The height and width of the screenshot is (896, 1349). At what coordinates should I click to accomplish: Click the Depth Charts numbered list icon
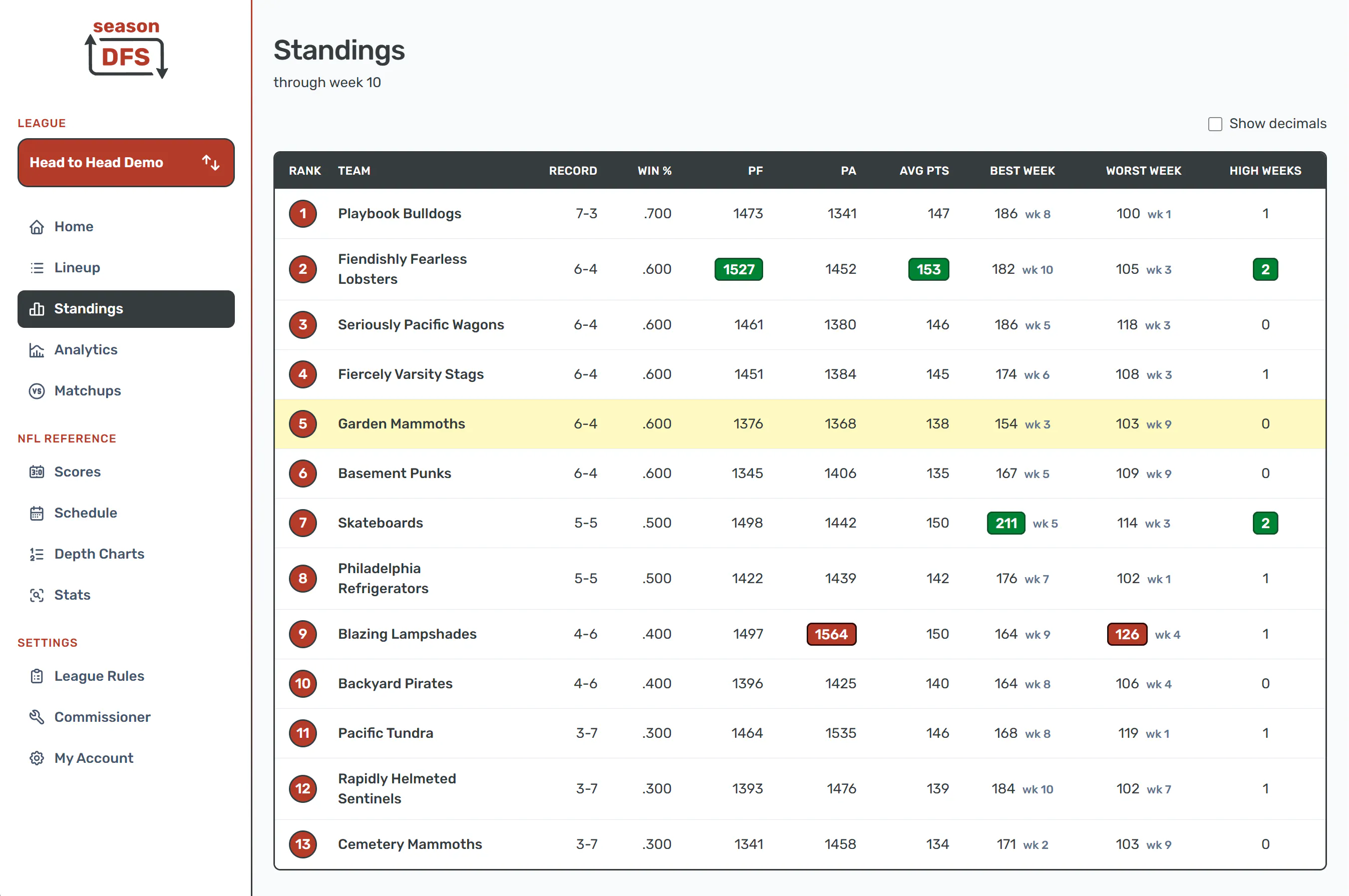point(37,554)
